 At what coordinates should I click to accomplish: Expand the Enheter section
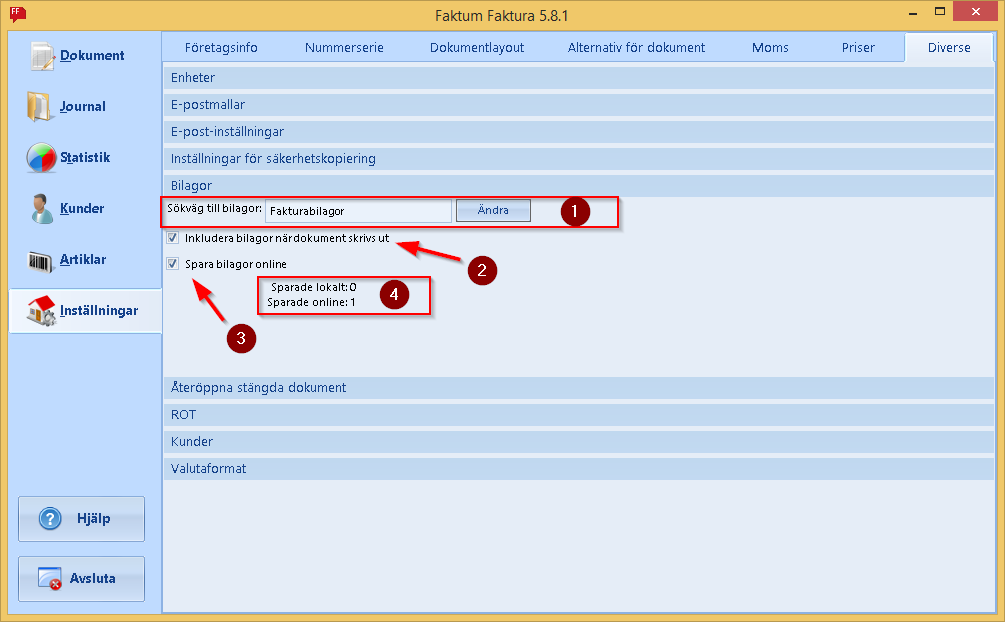click(579, 78)
